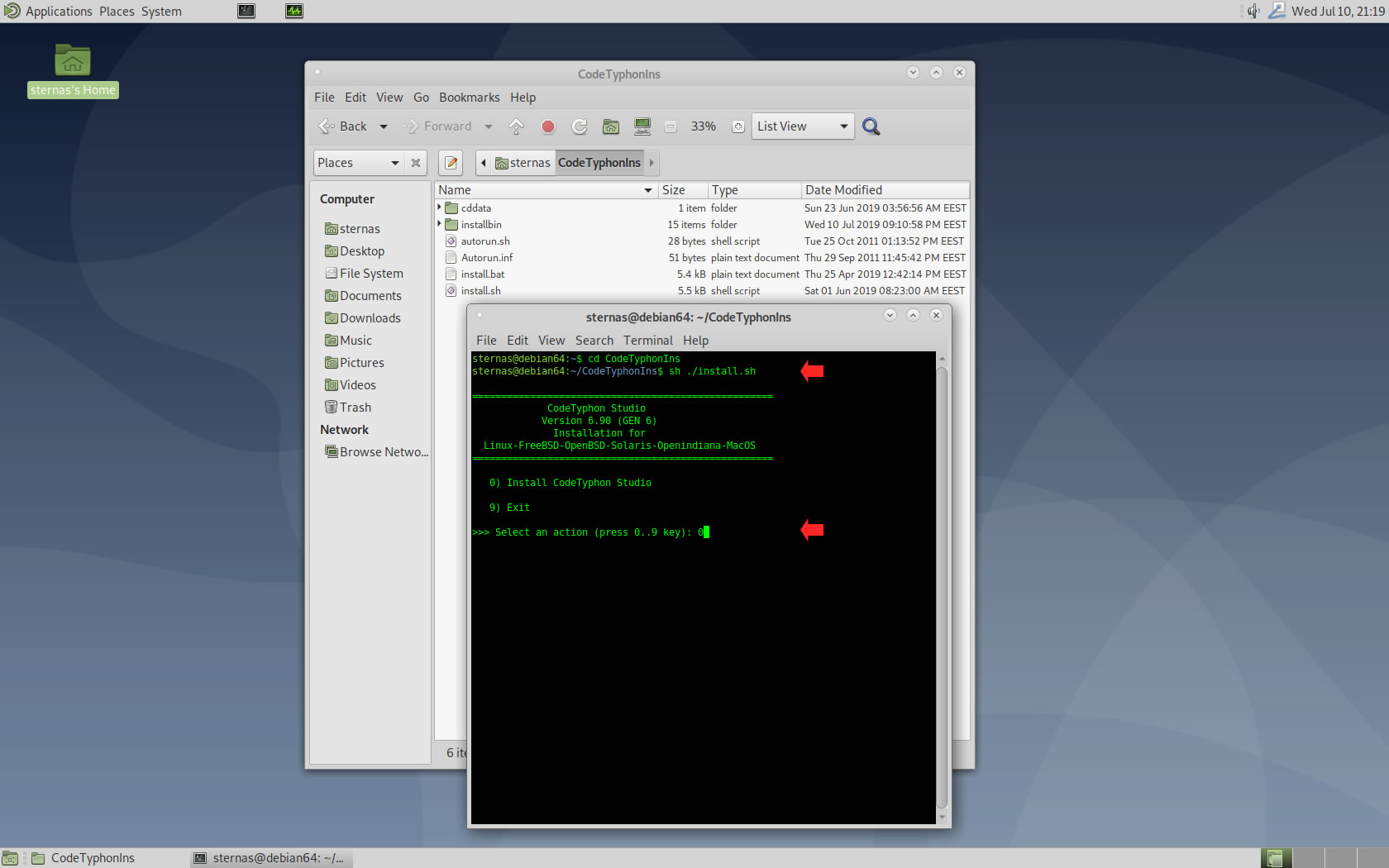Click the clock showing Wed Jul 10
Image resolution: width=1389 pixels, height=868 pixels.
tap(1338, 11)
